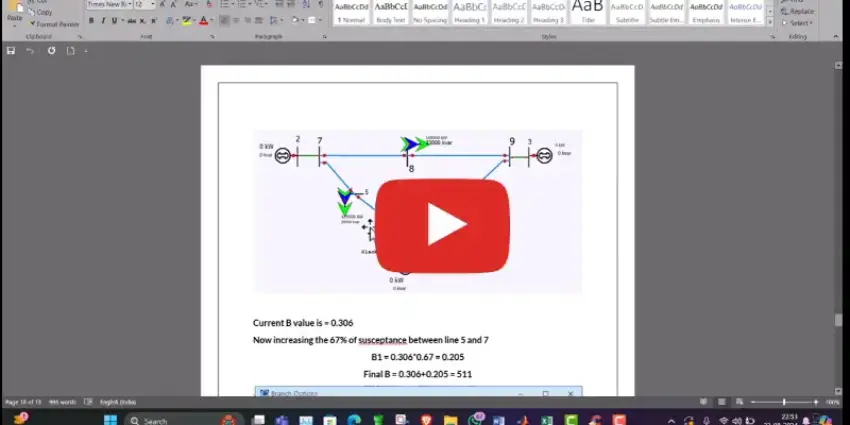Apply Underline formatting
The width and height of the screenshot is (850, 425).
click(114, 21)
